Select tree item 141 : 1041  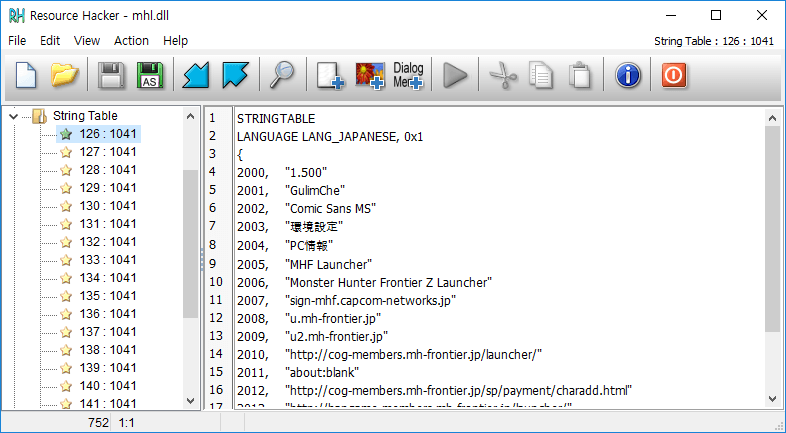click(x=108, y=403)
